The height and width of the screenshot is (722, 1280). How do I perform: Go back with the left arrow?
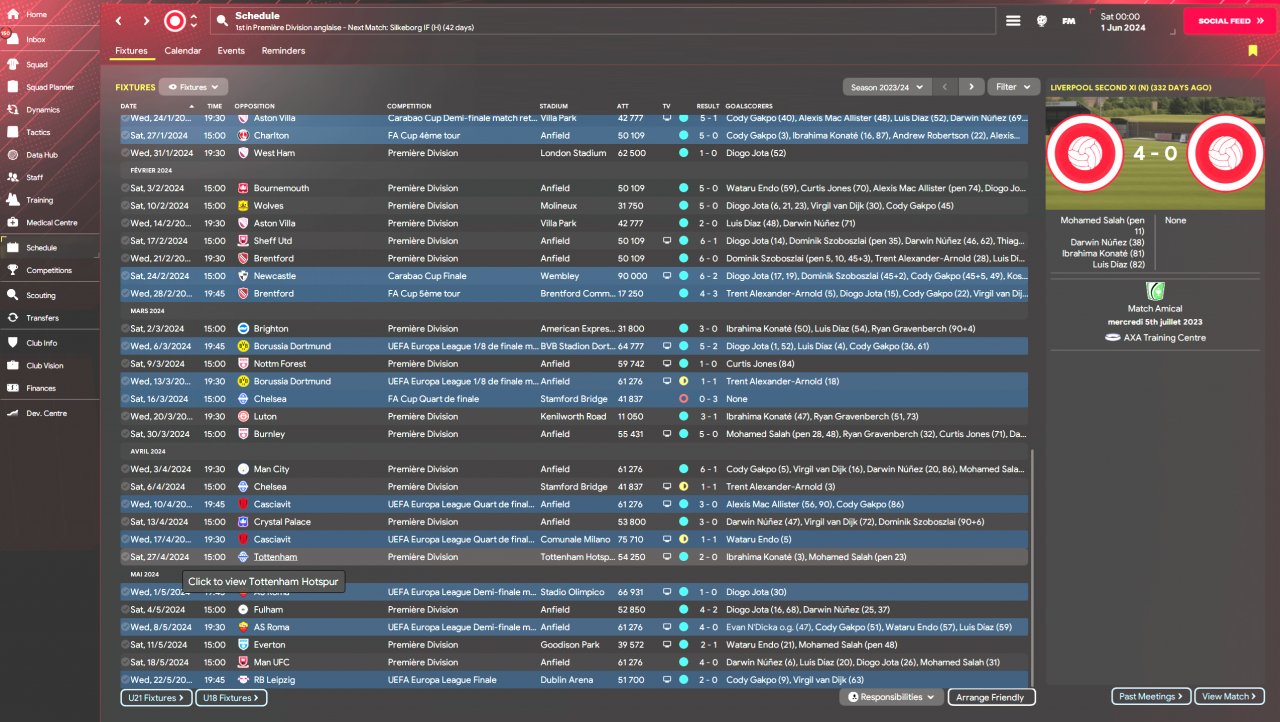coord(119,21)
